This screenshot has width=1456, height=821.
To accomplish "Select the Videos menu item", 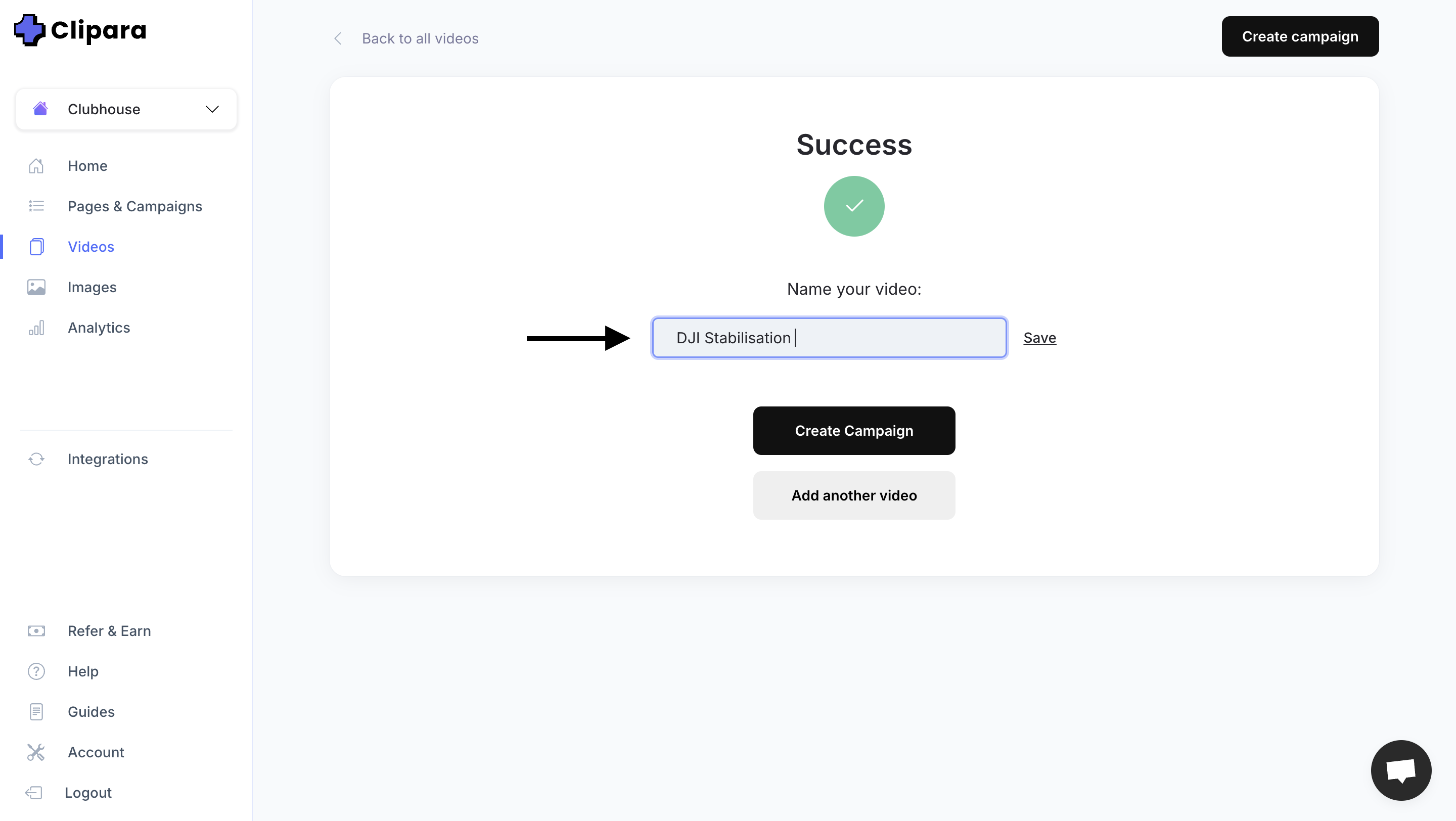I will 90,247.
